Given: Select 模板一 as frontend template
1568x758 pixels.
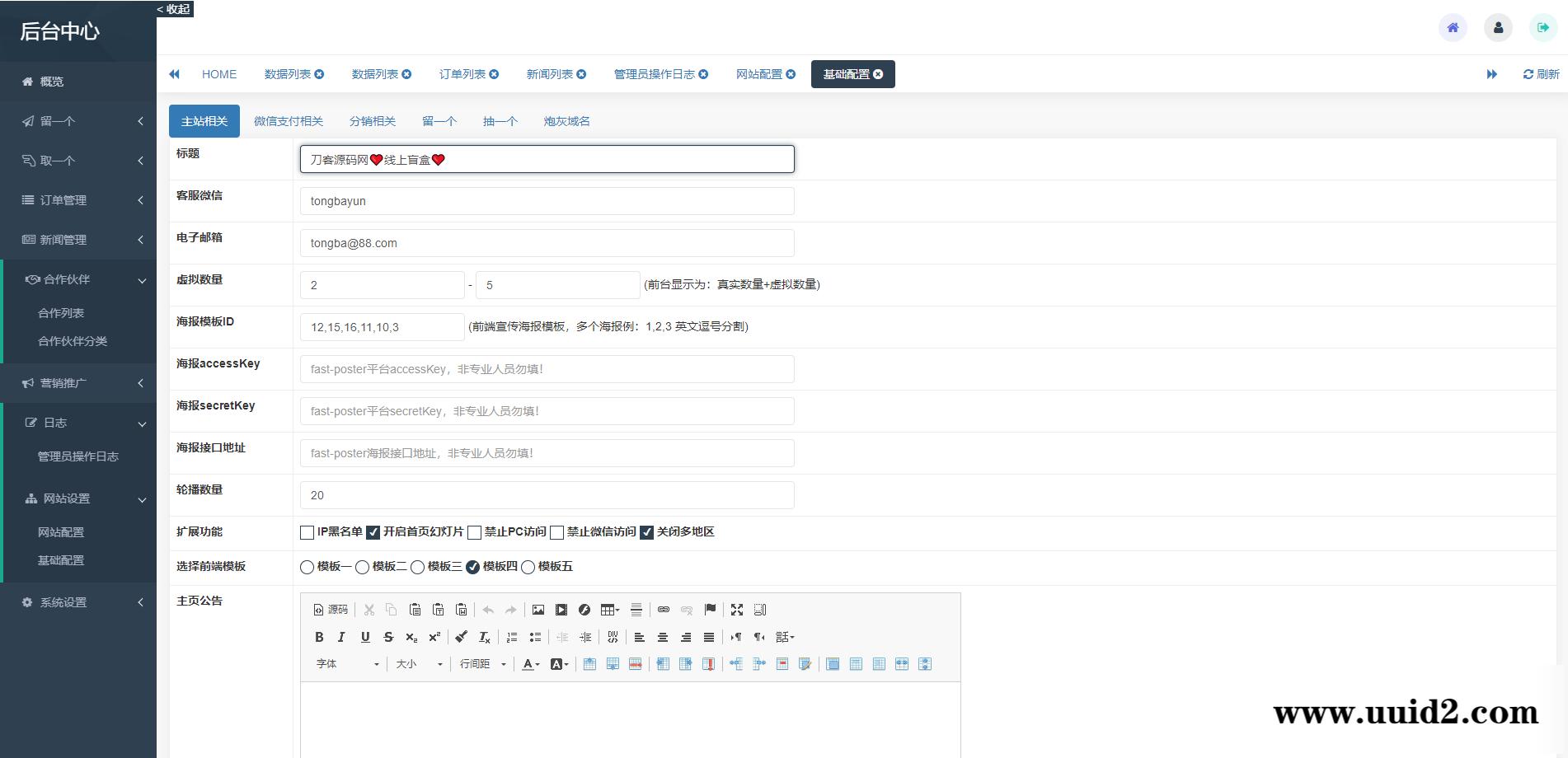Looking at the screenshot, I should point(306,567).
